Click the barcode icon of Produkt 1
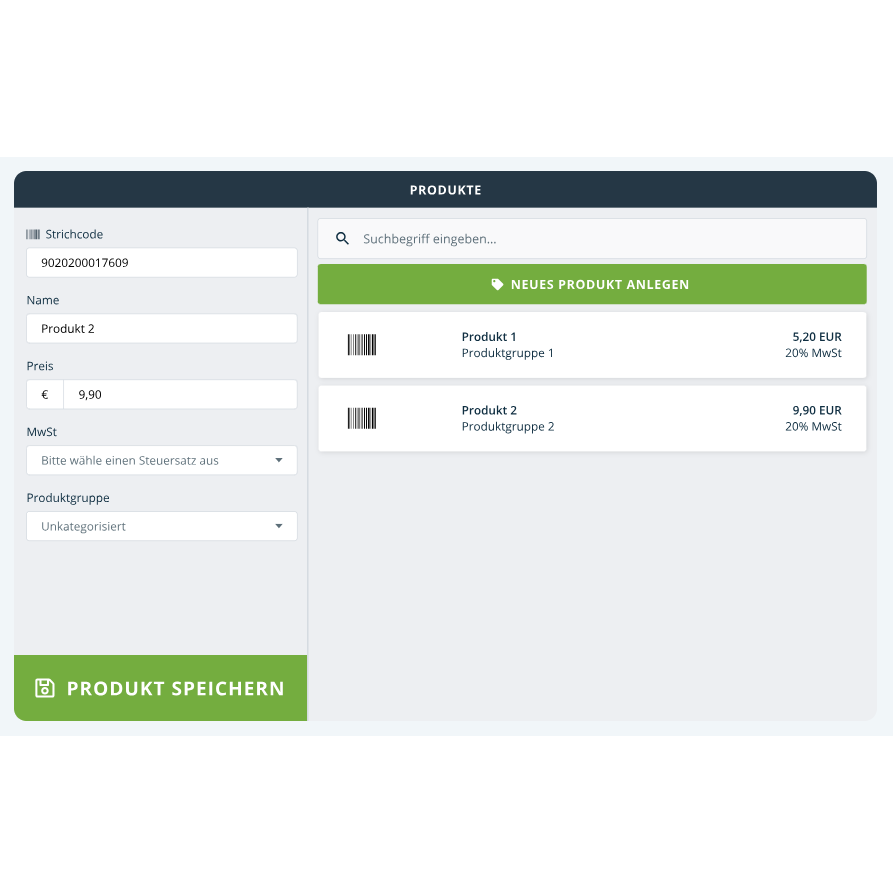The width and height of the screenshot is (893, 893). pos(362,345)
